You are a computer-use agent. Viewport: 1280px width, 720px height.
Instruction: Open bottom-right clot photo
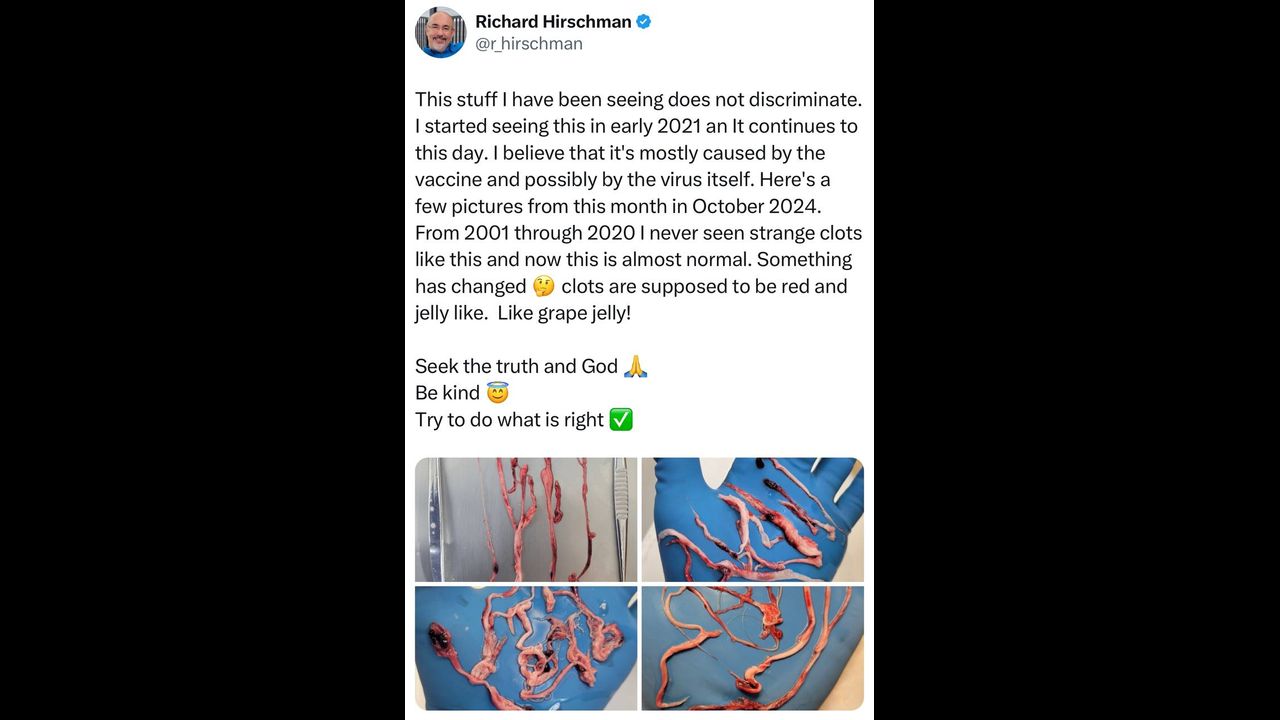752,648
